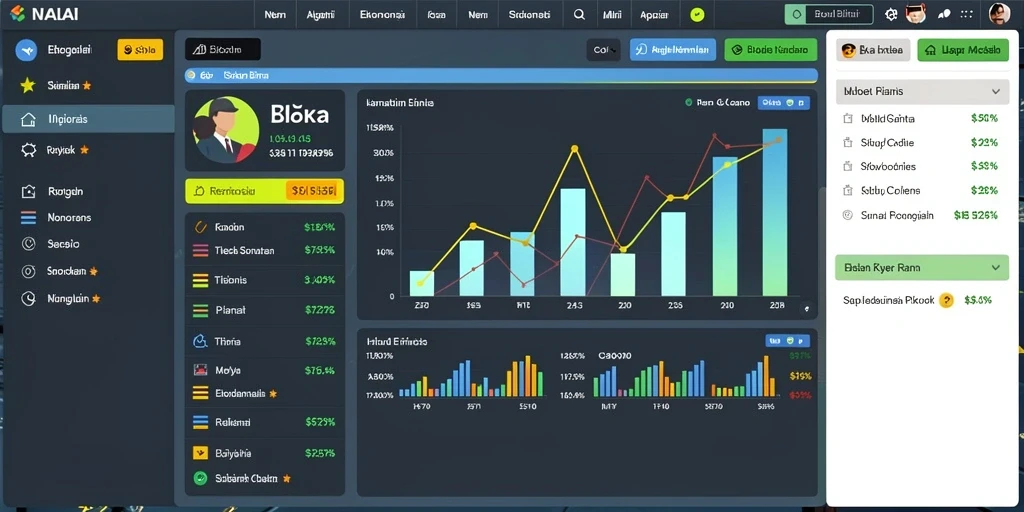Image resolution: width=1024 pixels, height=512 pixels.
Task: Click the Bloka profile avatar card
Action: (265, 131)
